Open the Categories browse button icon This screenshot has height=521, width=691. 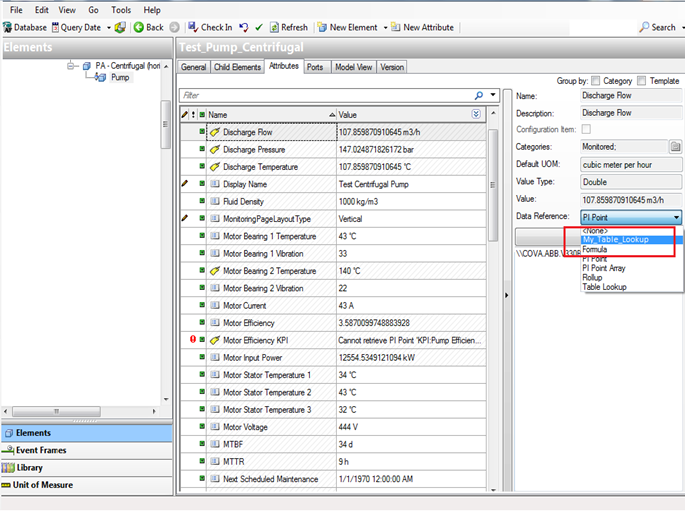675,146
